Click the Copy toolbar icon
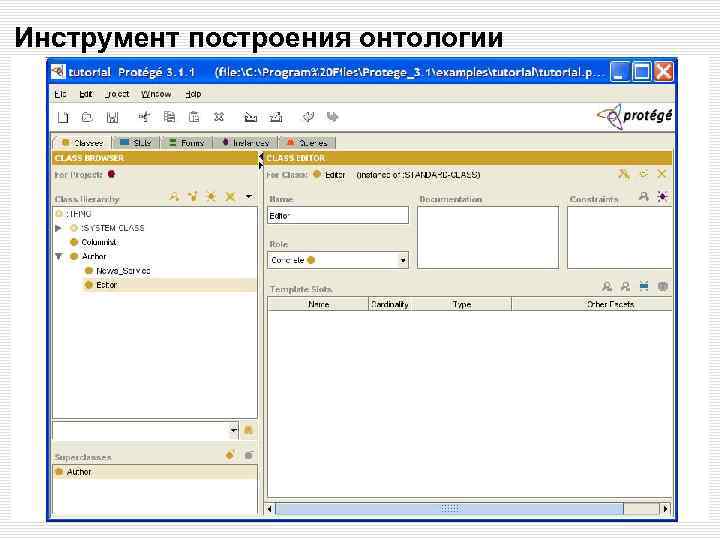Image resolution: width=720 pixels, height=540 pixels. coord(169,118)
